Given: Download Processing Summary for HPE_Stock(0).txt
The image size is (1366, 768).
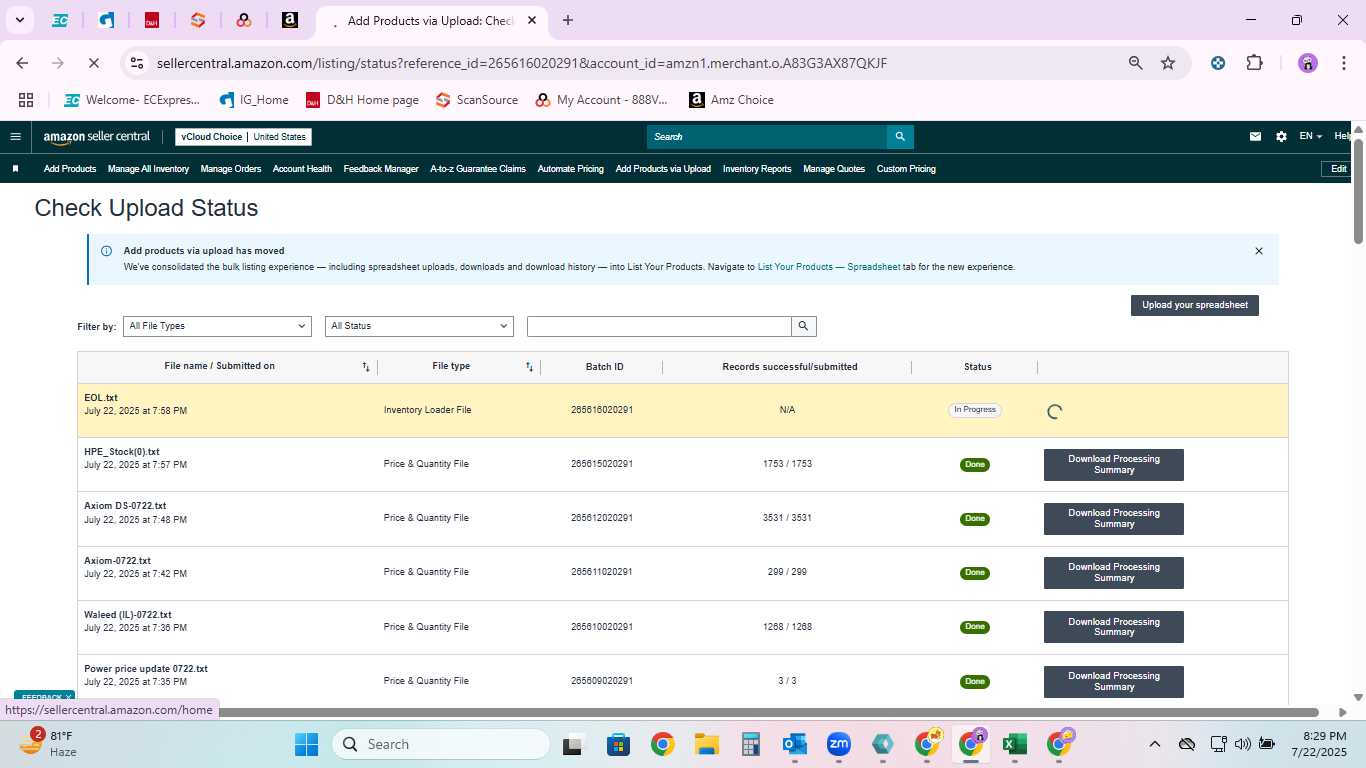Looking at the screenshot, I should pyautogui.click(x=1114, y=465).
